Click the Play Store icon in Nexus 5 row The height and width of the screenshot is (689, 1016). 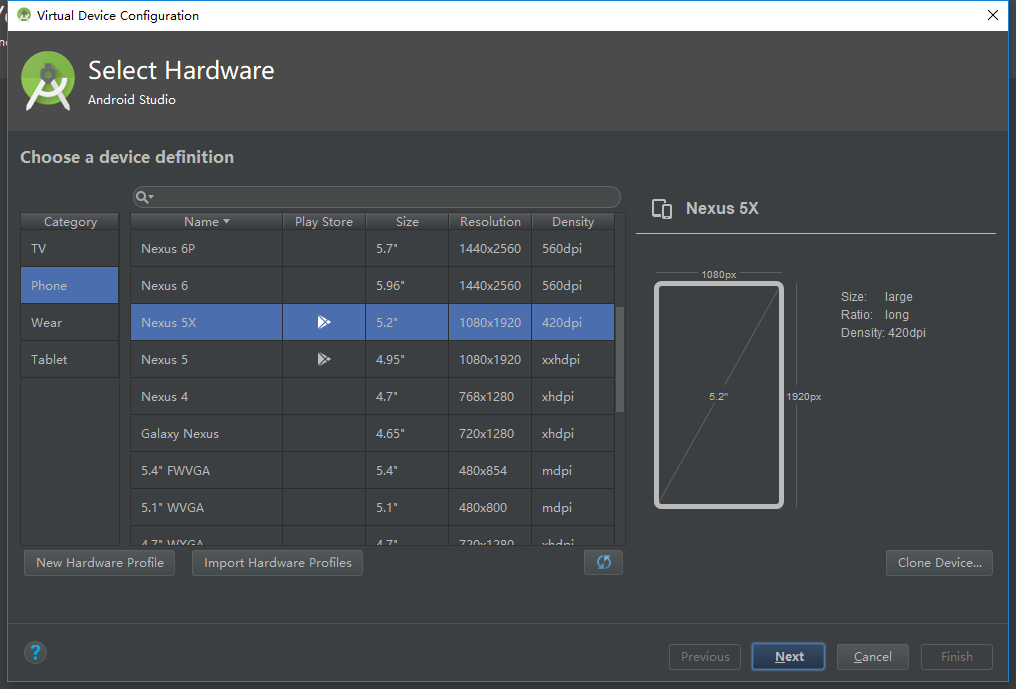tap(324, 359)
